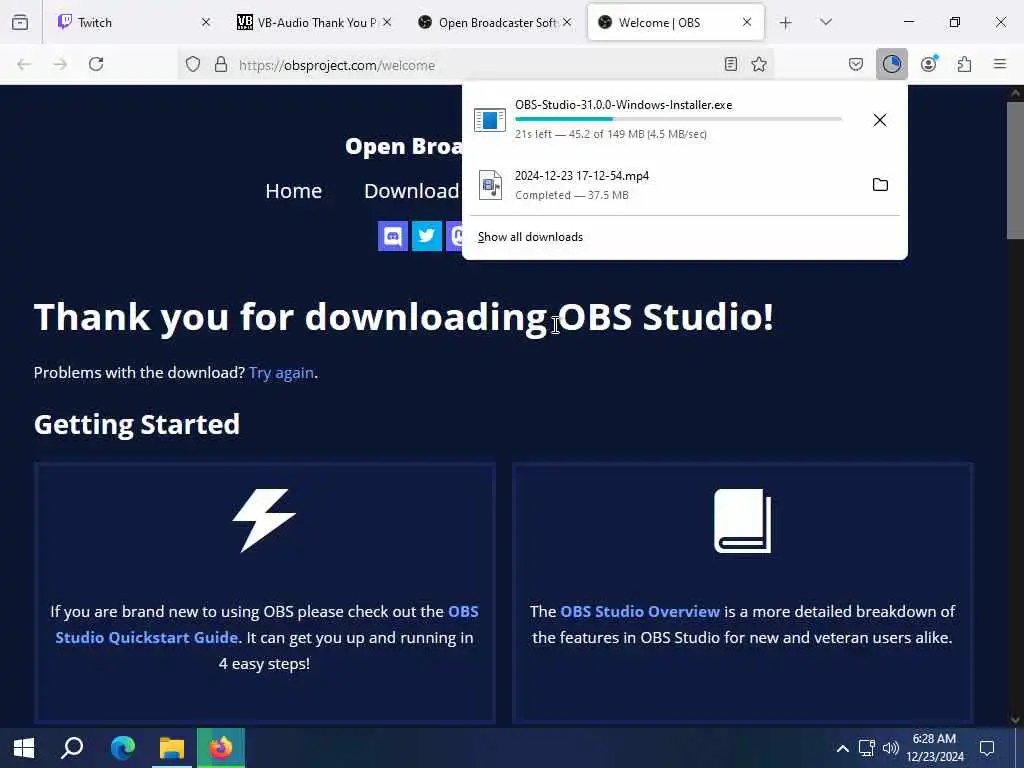The width and height of the screenshot is (1024, 768).
Task: Bookmark this page with star icon
Action: pos(759,64)
